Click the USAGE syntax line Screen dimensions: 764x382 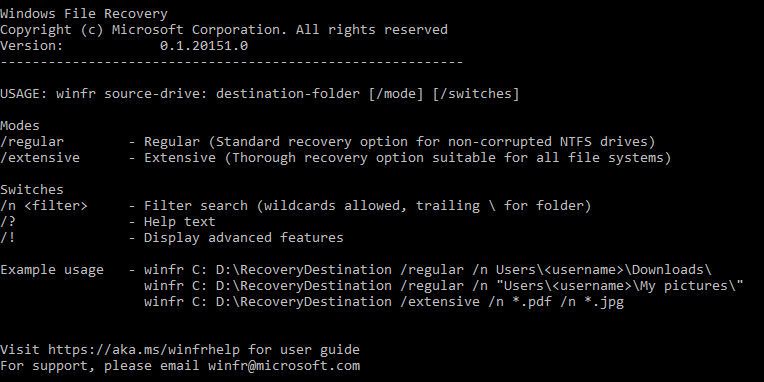tap(260, 94)
